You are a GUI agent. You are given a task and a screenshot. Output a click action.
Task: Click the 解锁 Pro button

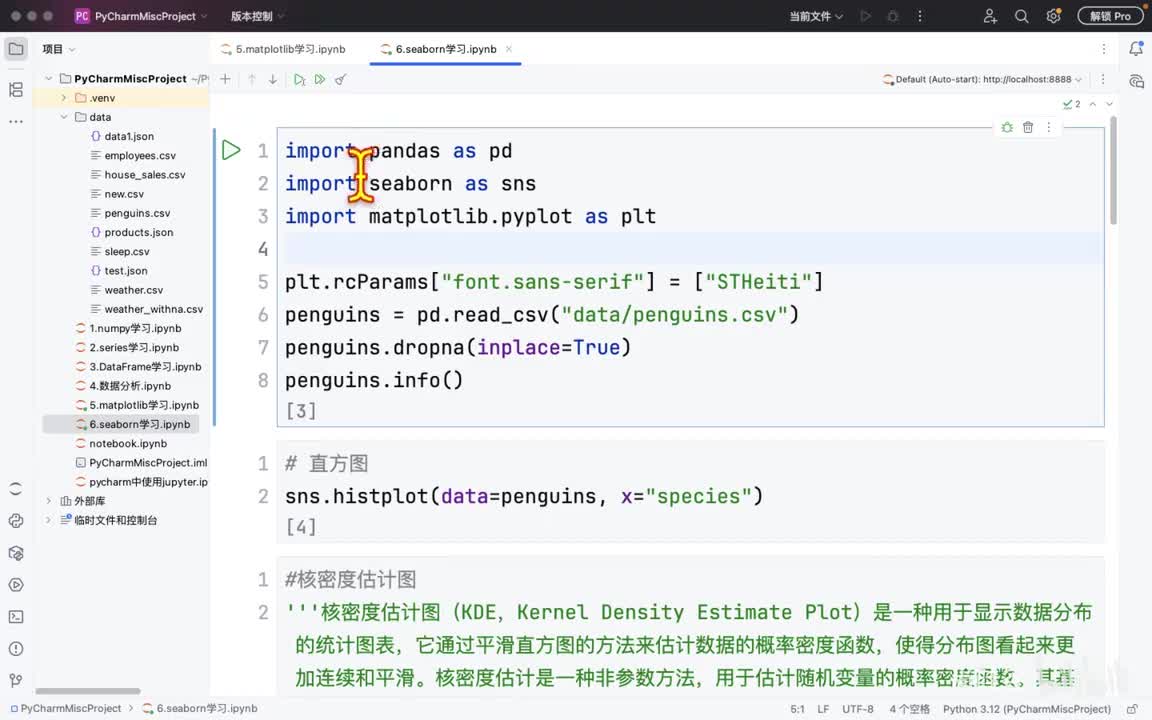[1110, 16]
